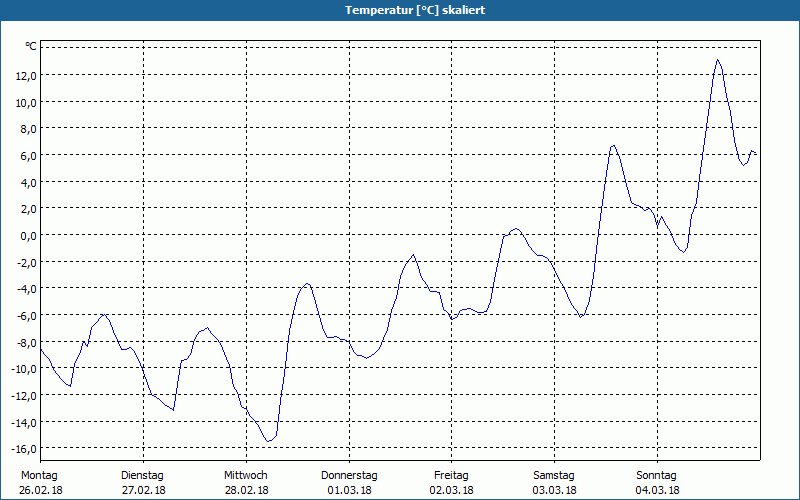The height and width of the screenshot is (500, 800).
Task: Select the 2,0 y-axis value
Action: point(28,209)
